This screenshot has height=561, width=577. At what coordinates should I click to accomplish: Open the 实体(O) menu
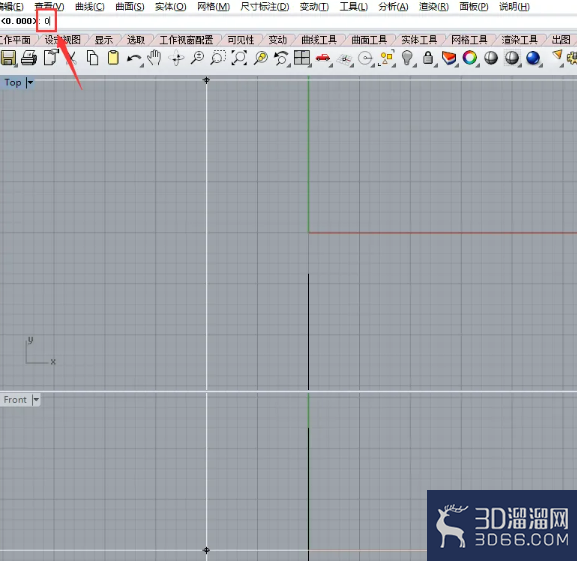click(x=170, y=7)
